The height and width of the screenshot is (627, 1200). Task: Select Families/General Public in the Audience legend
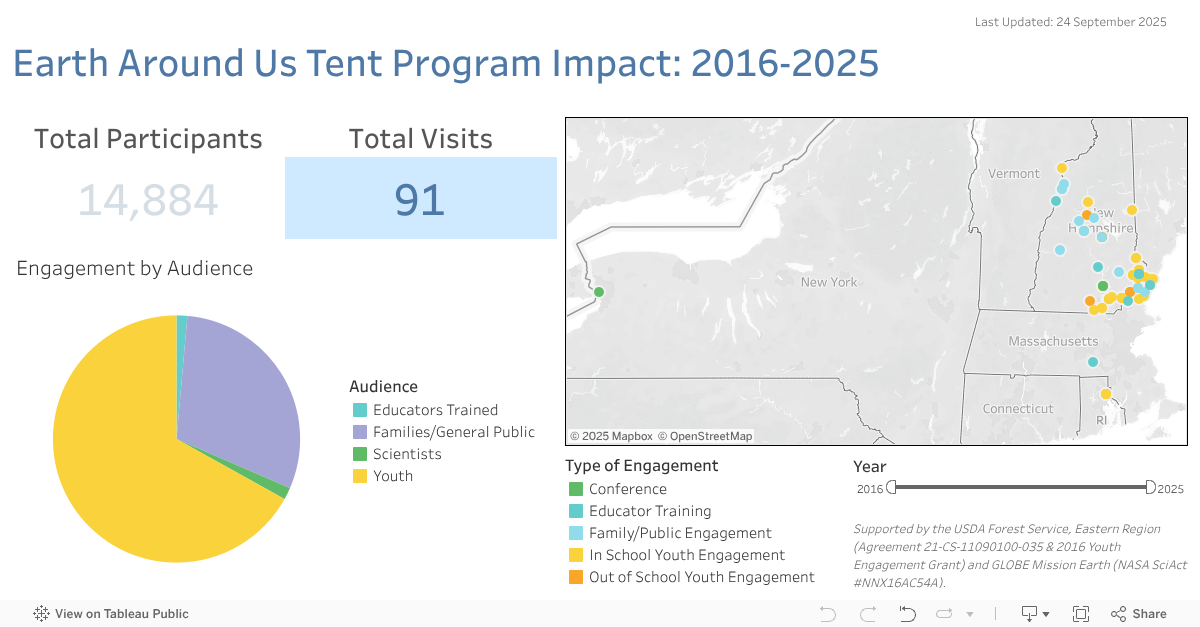click(x=444, y=432)
